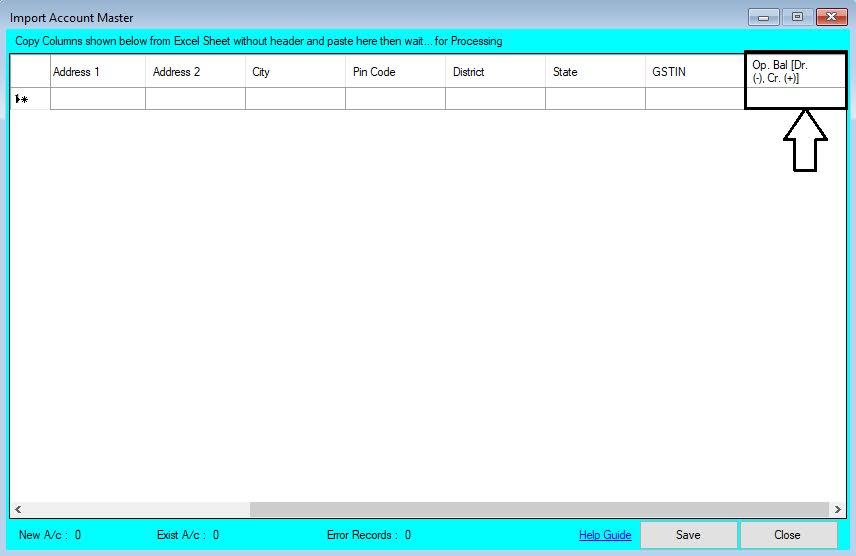Click the empty City cell
Image resolution: width=856 pixels, height=556 pixels.
pyautogui.click(x=295, y=99)
